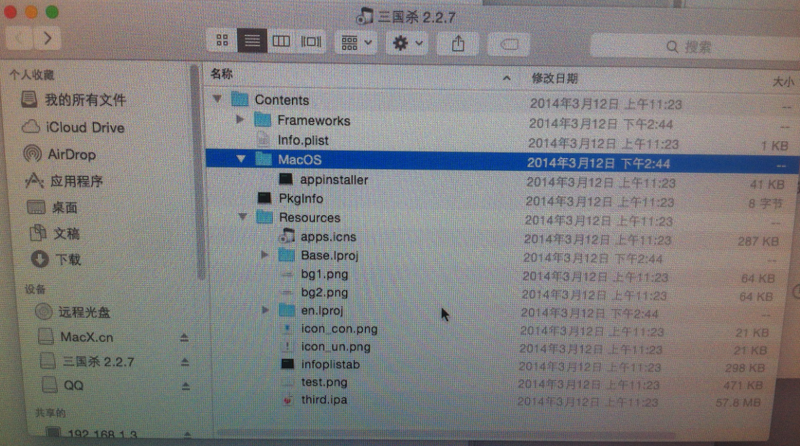Switch to column view in toolbar
Viewport: 800px width, 446px height.
tap(281, 41)
